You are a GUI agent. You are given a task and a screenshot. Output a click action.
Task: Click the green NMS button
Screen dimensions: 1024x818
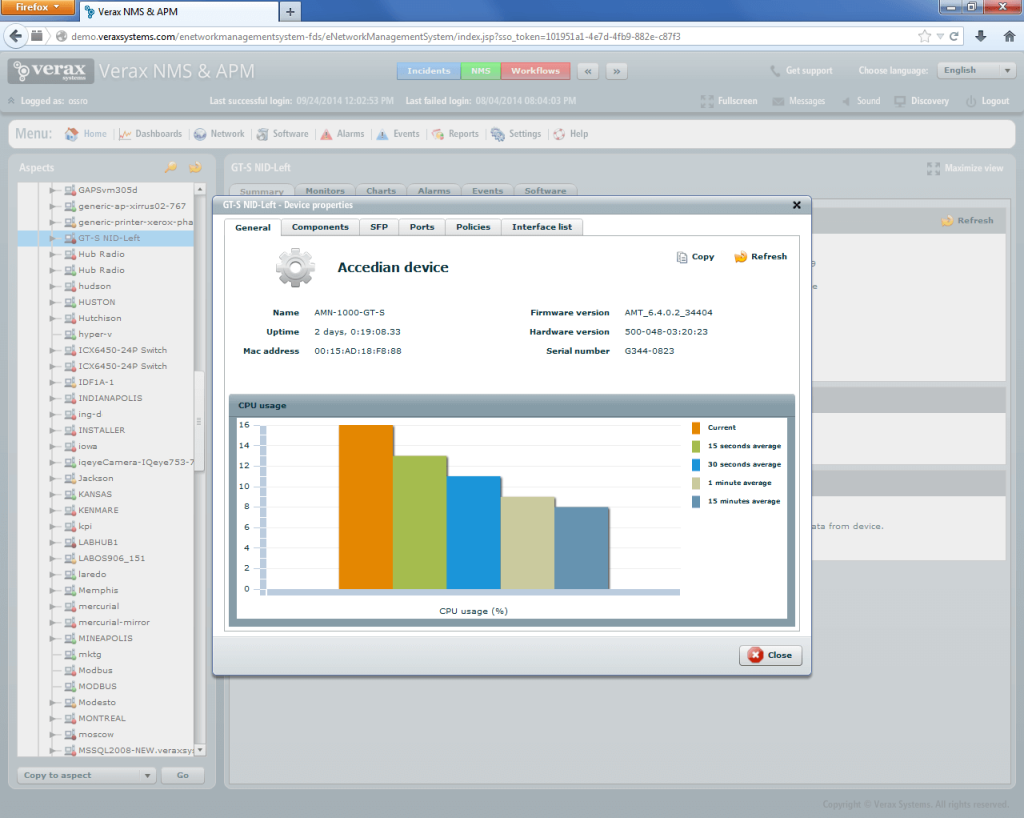[481, 71]
